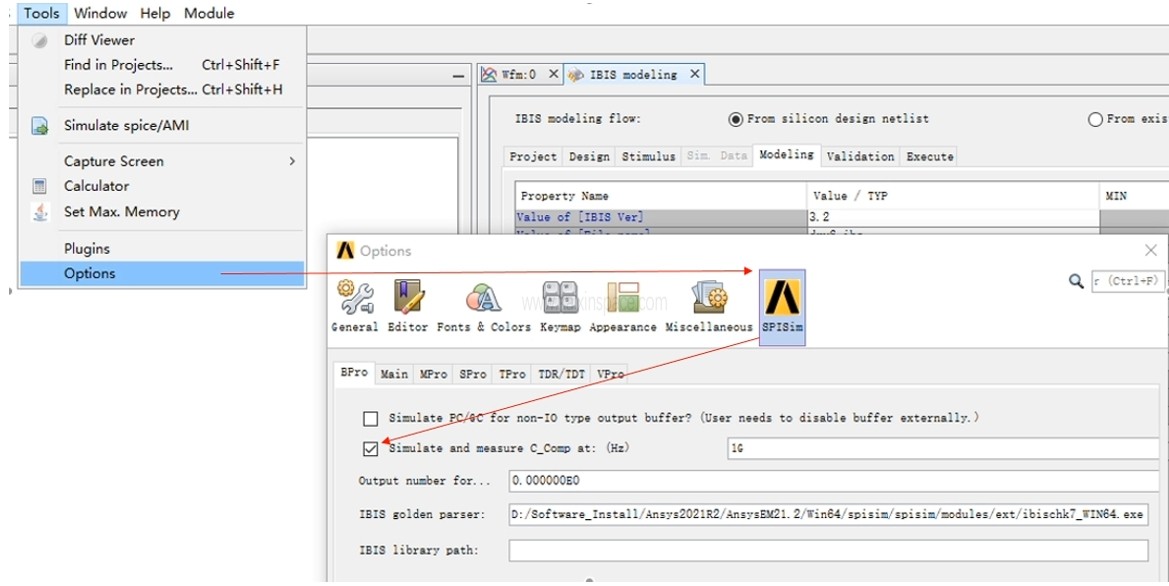The width and height of the screenshot is (1169, 586).
Task: Enable Simulate PC/GC for non-IO checkbox
Action: pyautogui.click(x=371, y=418)
